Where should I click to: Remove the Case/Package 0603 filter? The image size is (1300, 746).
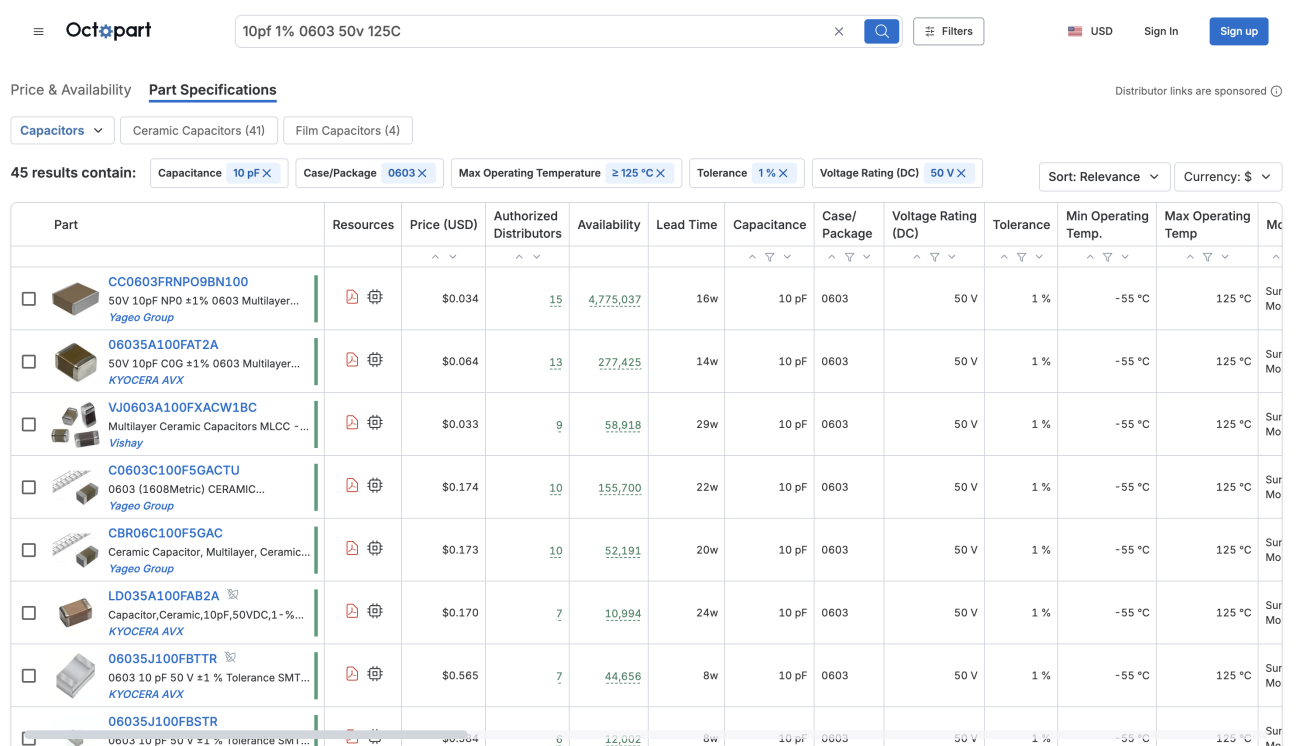(x=422, y=173)
